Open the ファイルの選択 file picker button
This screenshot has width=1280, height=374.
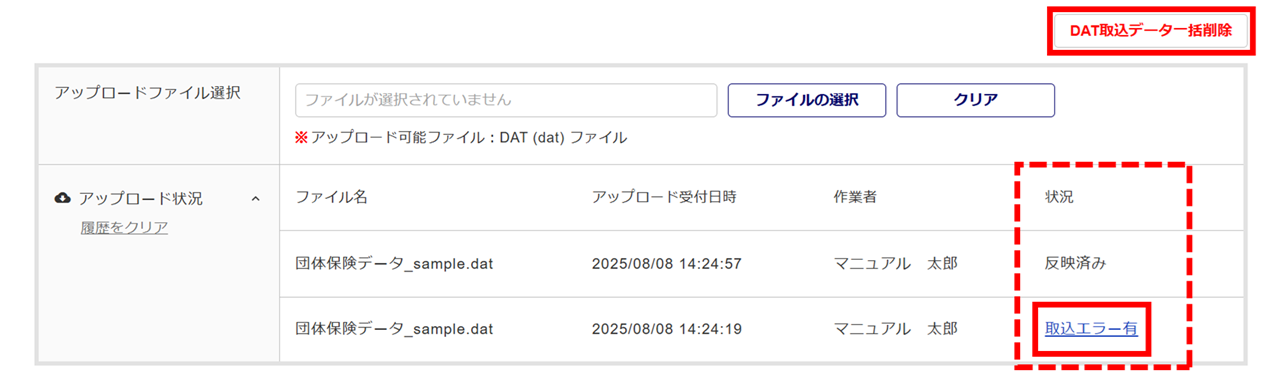pos(806,100)
